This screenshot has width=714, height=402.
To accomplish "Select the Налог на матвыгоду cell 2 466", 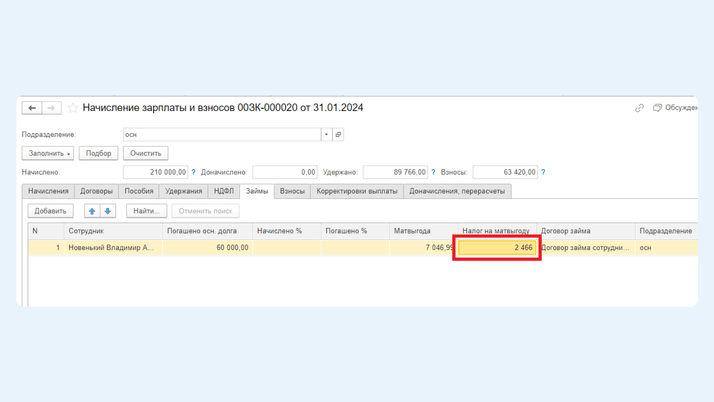I will pyautogui.click(x=498, y=247).
